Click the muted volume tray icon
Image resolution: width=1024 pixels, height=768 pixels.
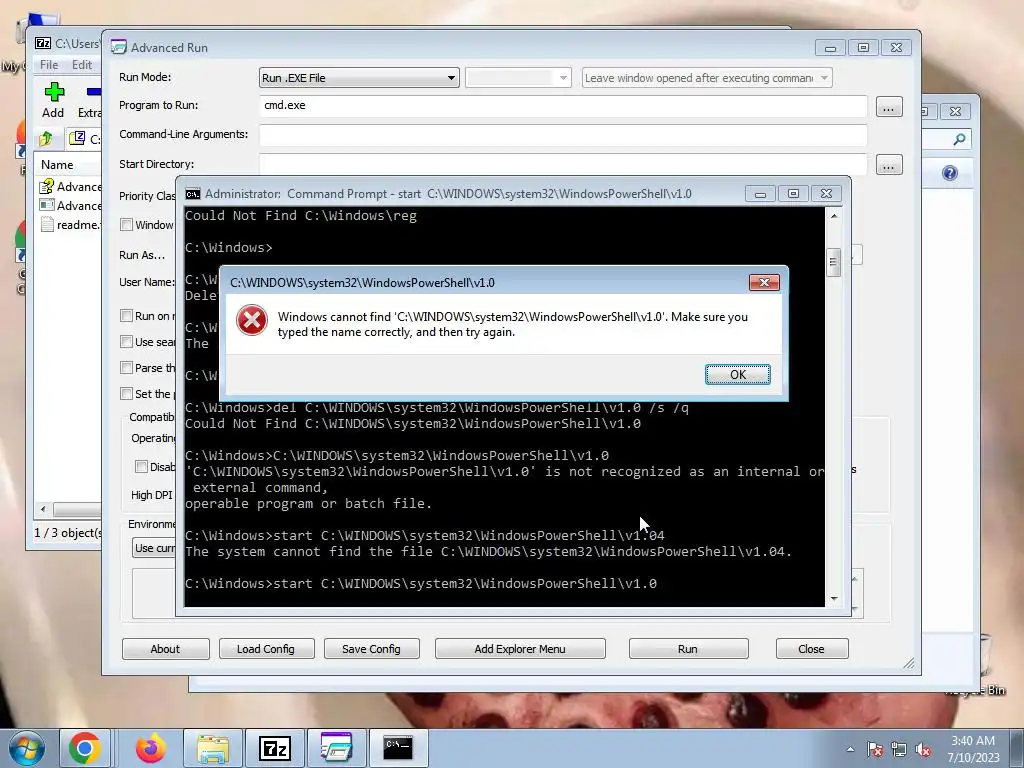coord(923,749)
